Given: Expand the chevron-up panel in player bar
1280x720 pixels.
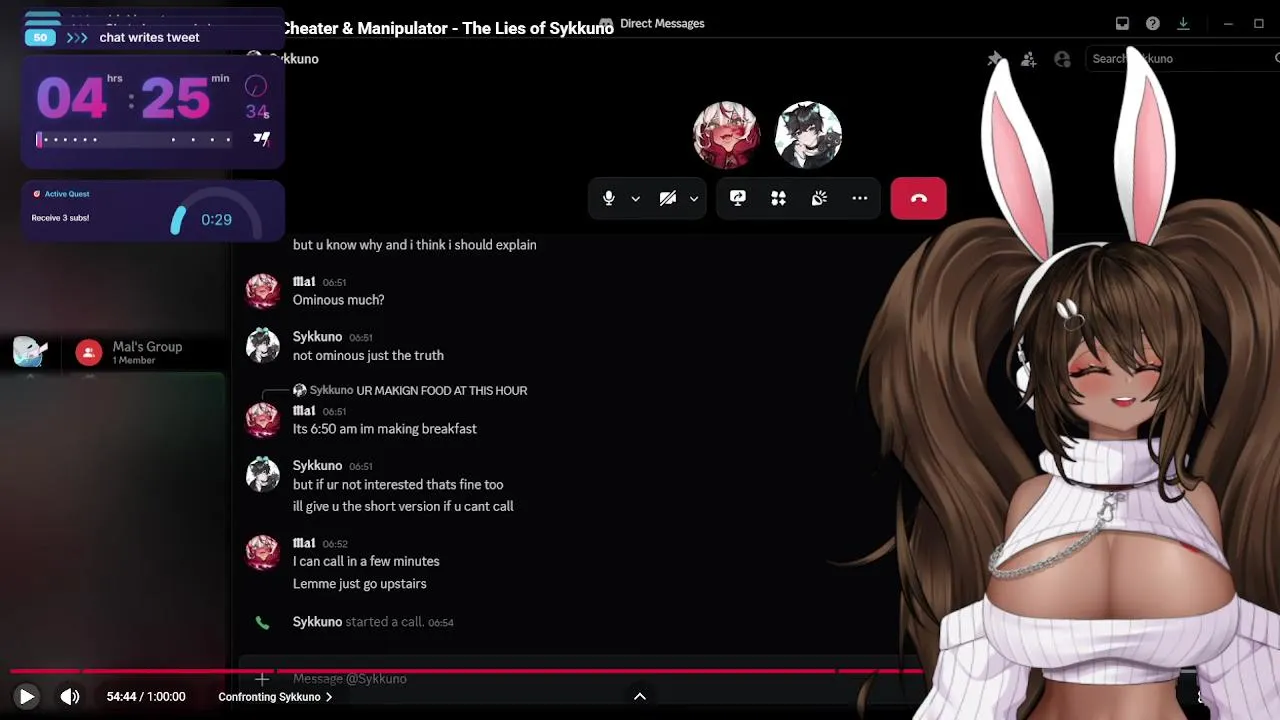Looking at the screenshot, I should pos(640,697).
